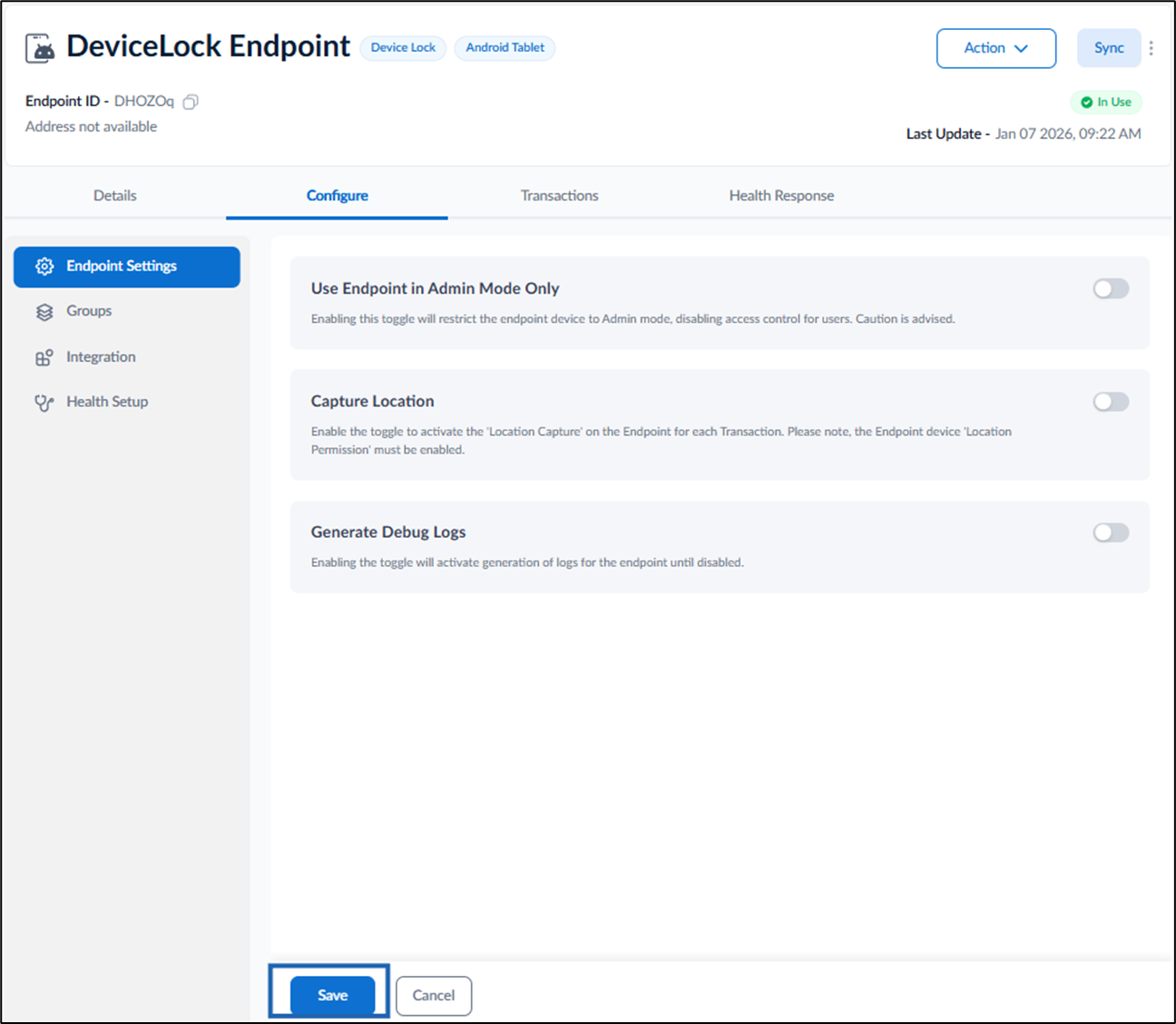This screenshot has height=1024, width=1176.
Task: Click the Android device icon beside title
Action: [x=40, y=48]
